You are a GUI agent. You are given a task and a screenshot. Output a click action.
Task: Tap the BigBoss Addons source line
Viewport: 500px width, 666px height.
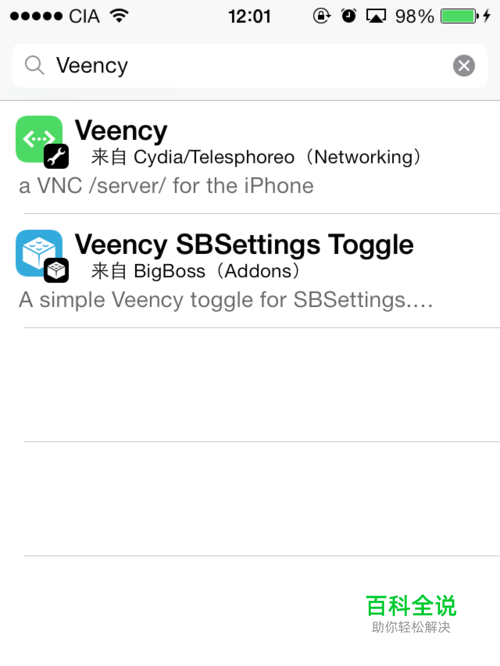(x=196, y=271)
